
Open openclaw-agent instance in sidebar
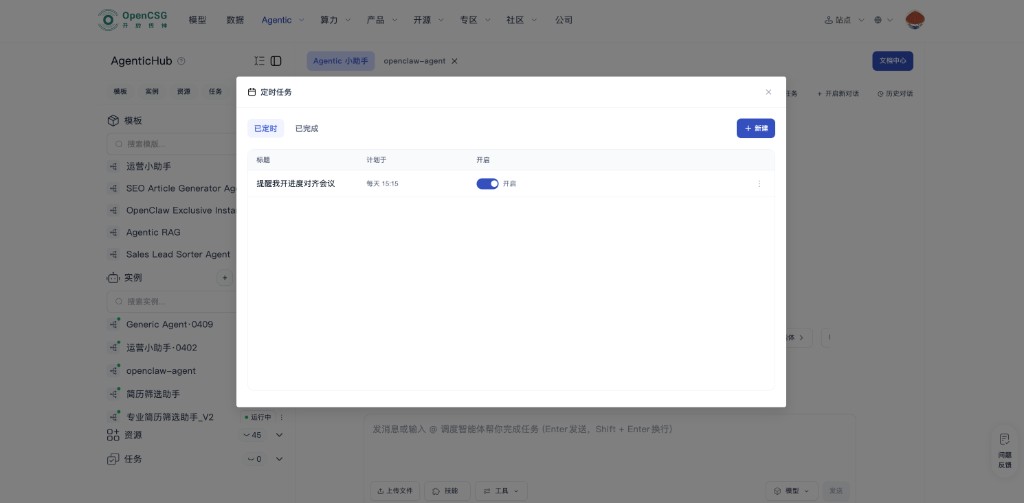[x=161, y=370]
